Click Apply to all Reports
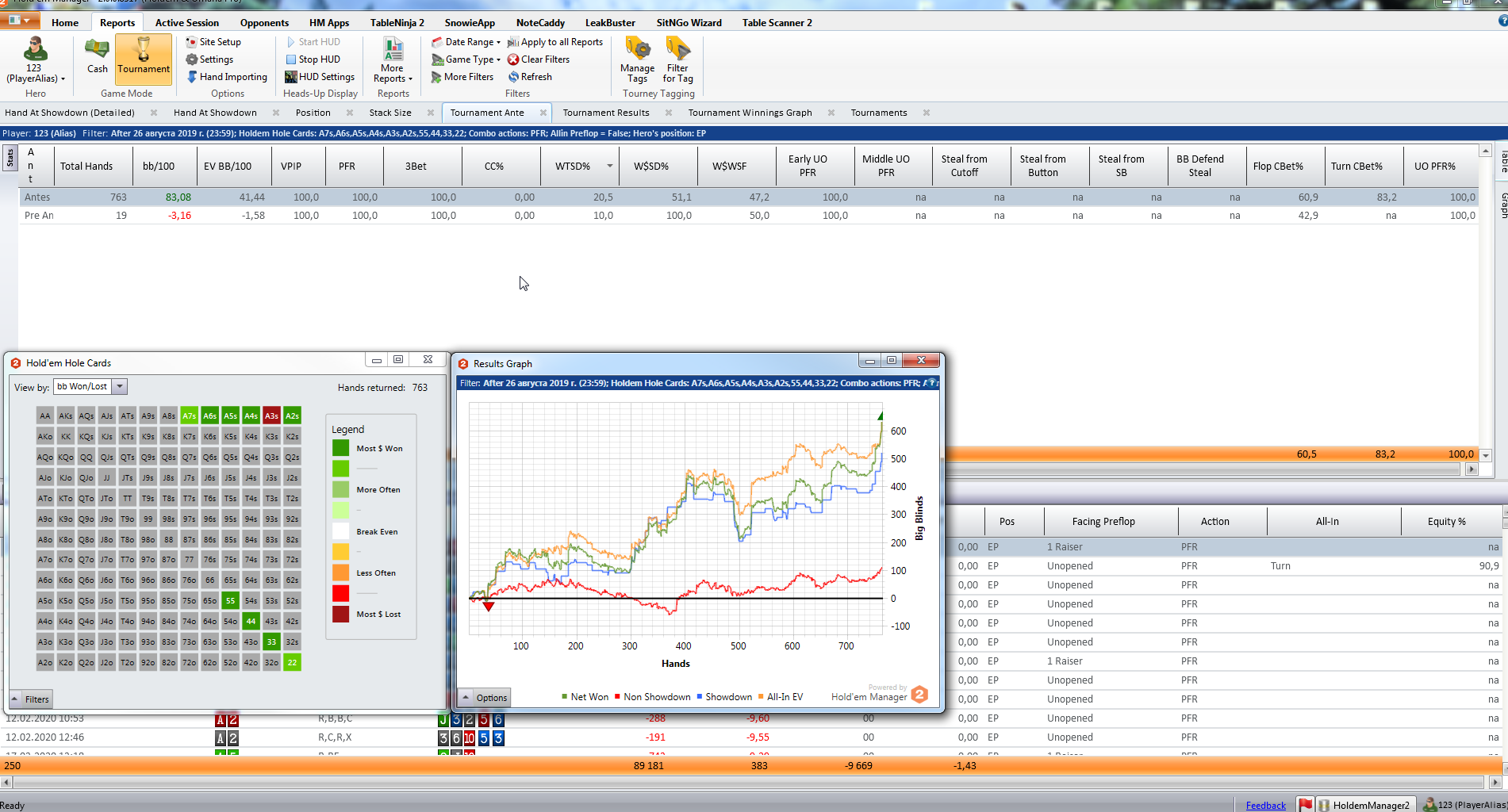Viewport: 1508px width, 812px height. [555, 42]
